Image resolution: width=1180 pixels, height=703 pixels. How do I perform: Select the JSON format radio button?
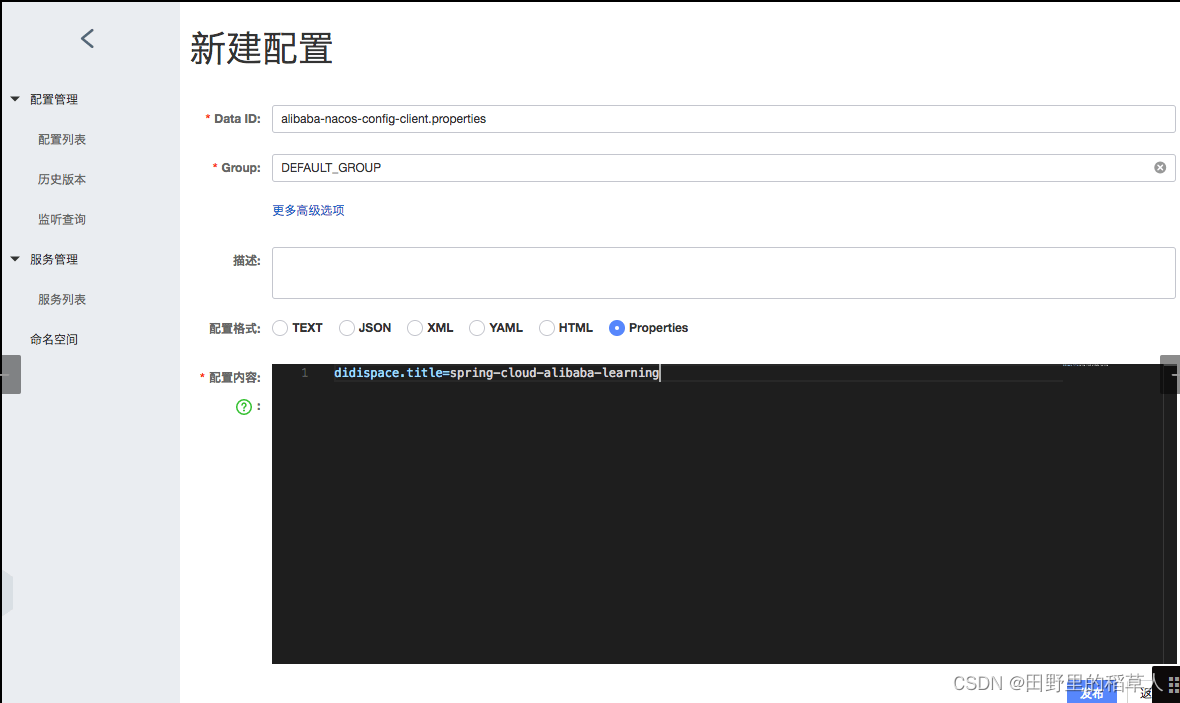[346, 328]
